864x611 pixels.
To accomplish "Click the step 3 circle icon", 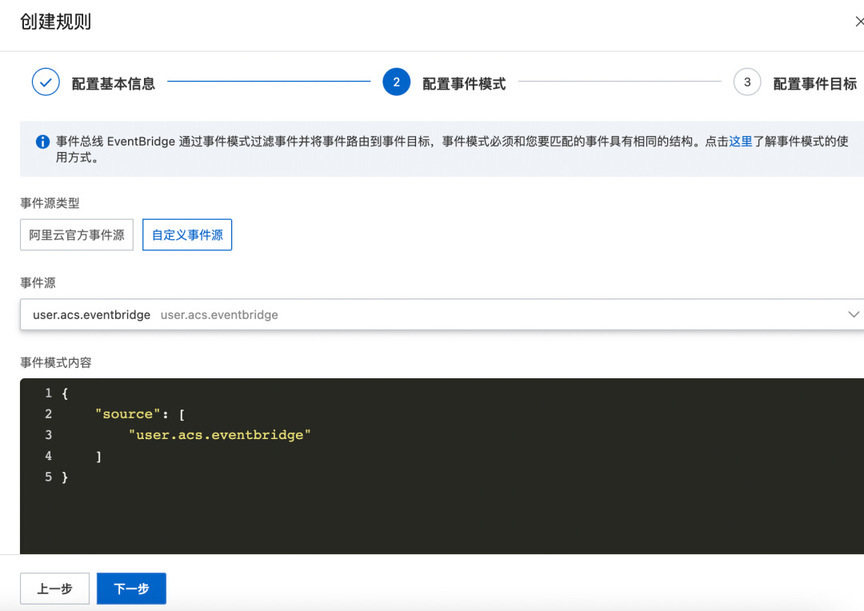I will pos(747,82).
